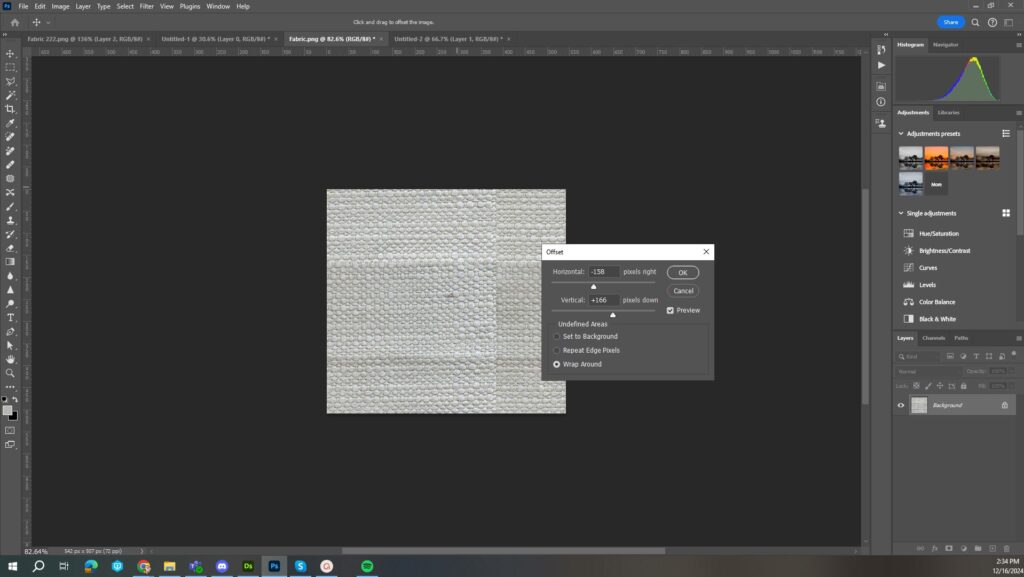This screenshot has width=1024, height=577.
Task: Open Spotify from the taskbar
Action: [x=367, y=566]
